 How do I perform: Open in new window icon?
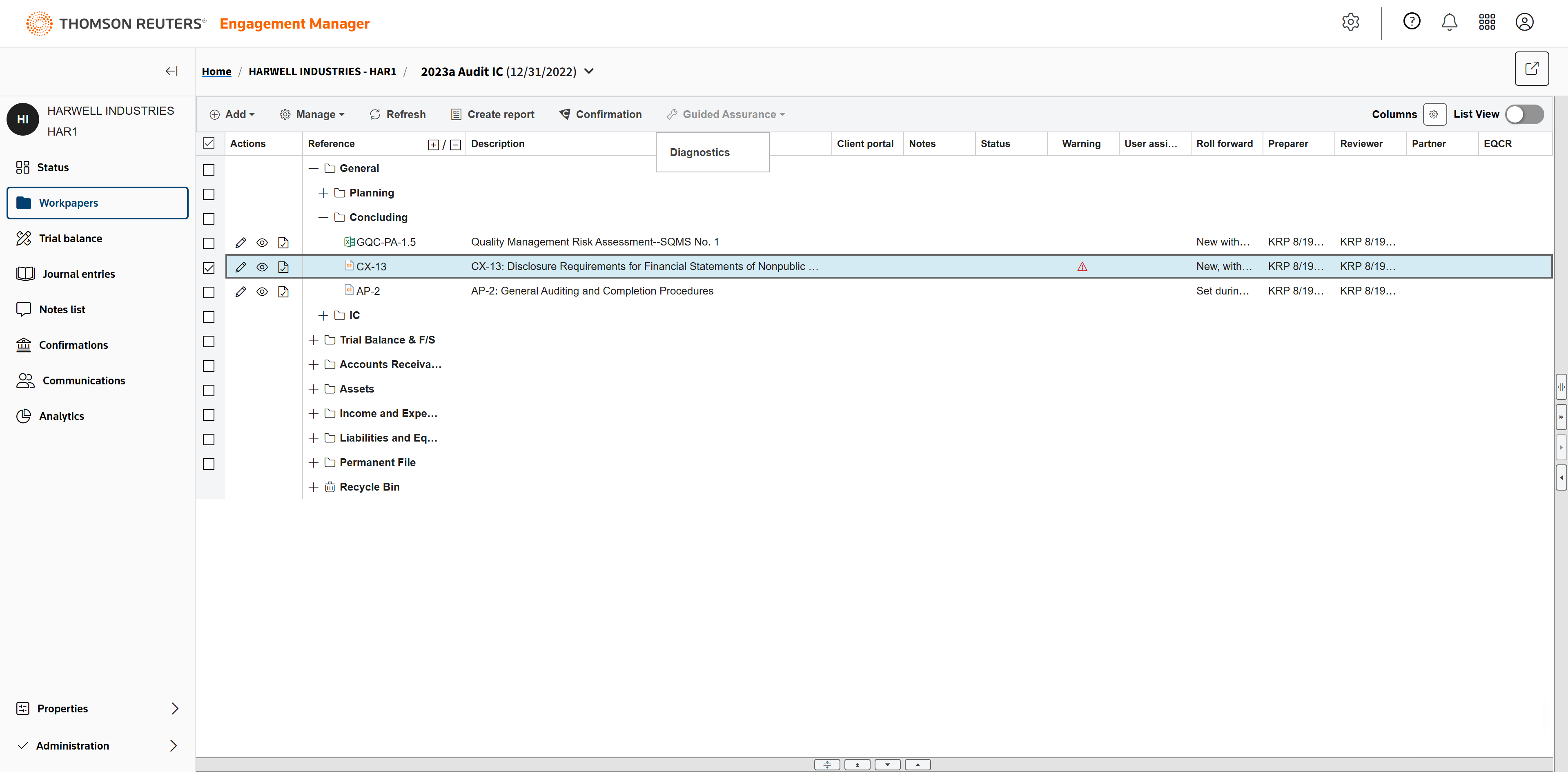1532,68
